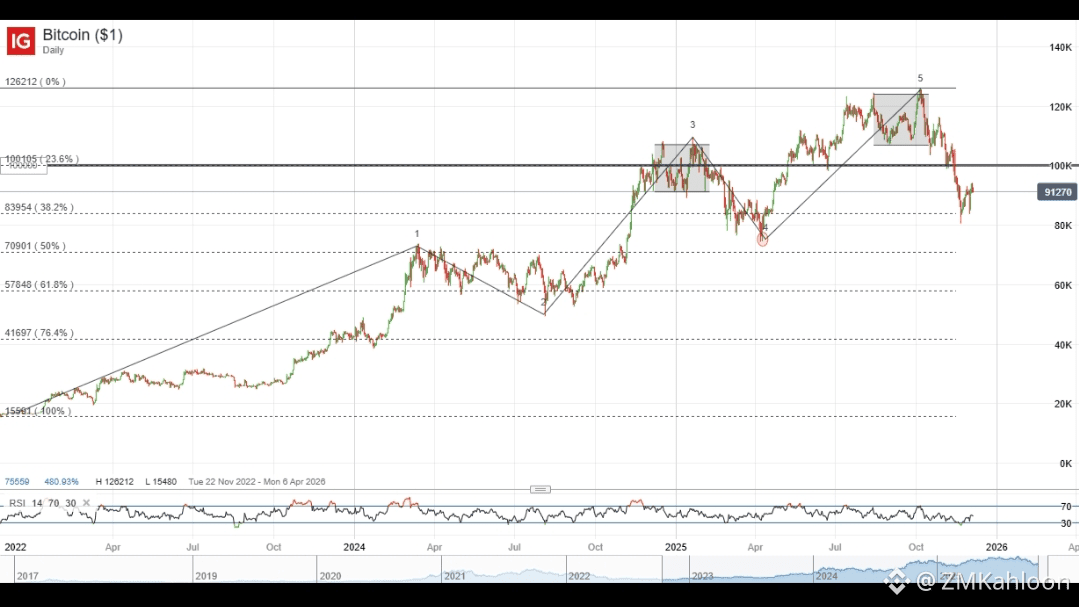
Task: Click the 75559 range value
Action: pos(17,482)
